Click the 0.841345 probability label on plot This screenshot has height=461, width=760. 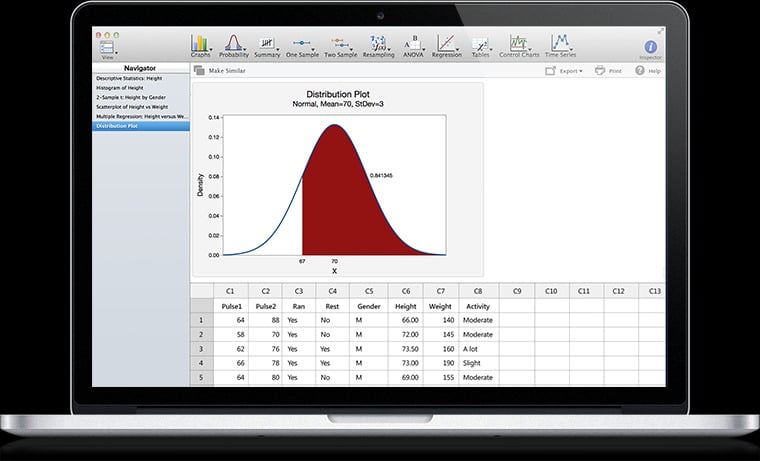381,175
